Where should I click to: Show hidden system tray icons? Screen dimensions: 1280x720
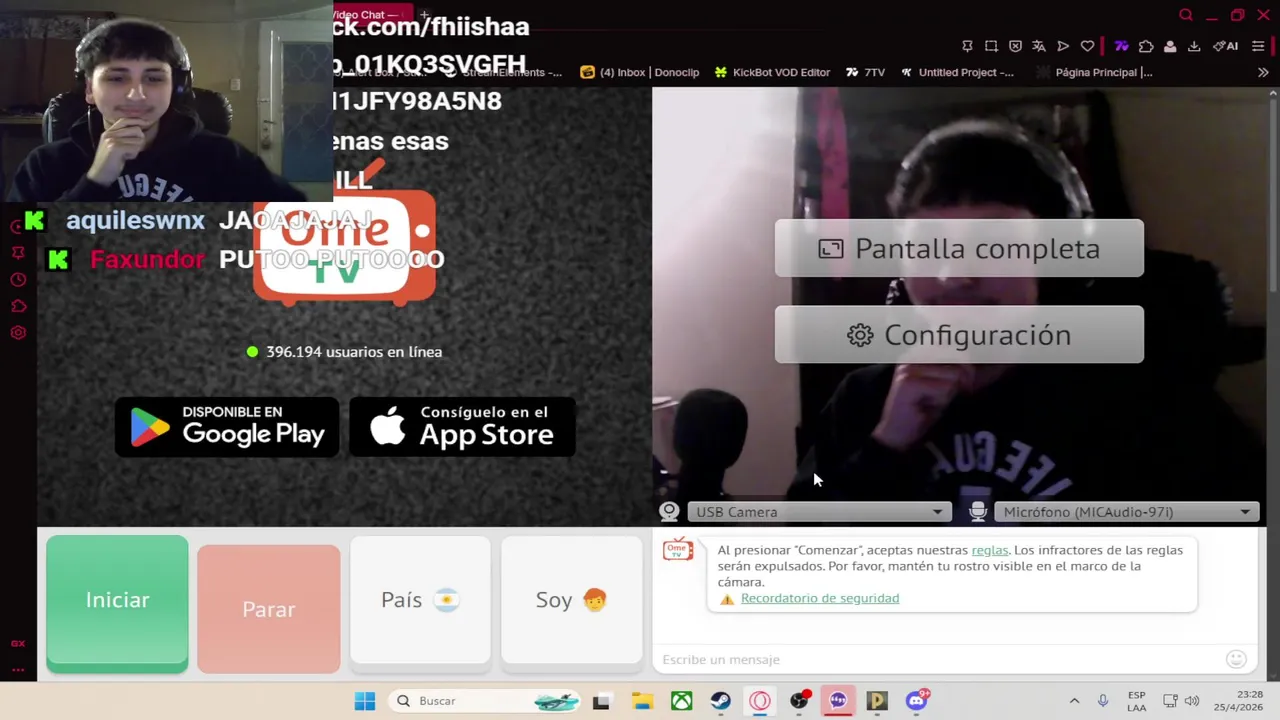(x=1074, y=701)
